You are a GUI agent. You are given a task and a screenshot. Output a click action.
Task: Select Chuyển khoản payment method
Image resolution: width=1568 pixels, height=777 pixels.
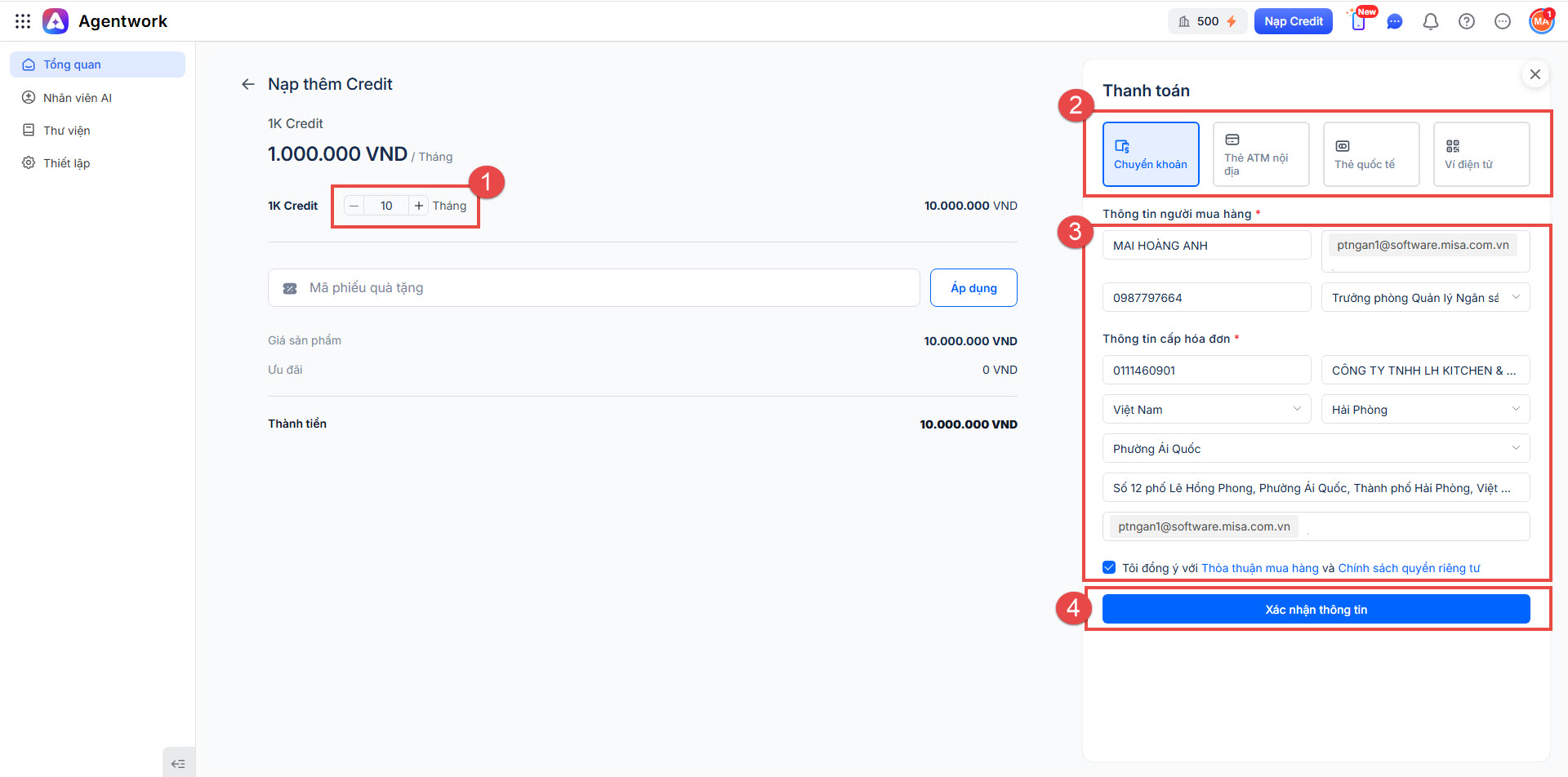point(1150,154)
